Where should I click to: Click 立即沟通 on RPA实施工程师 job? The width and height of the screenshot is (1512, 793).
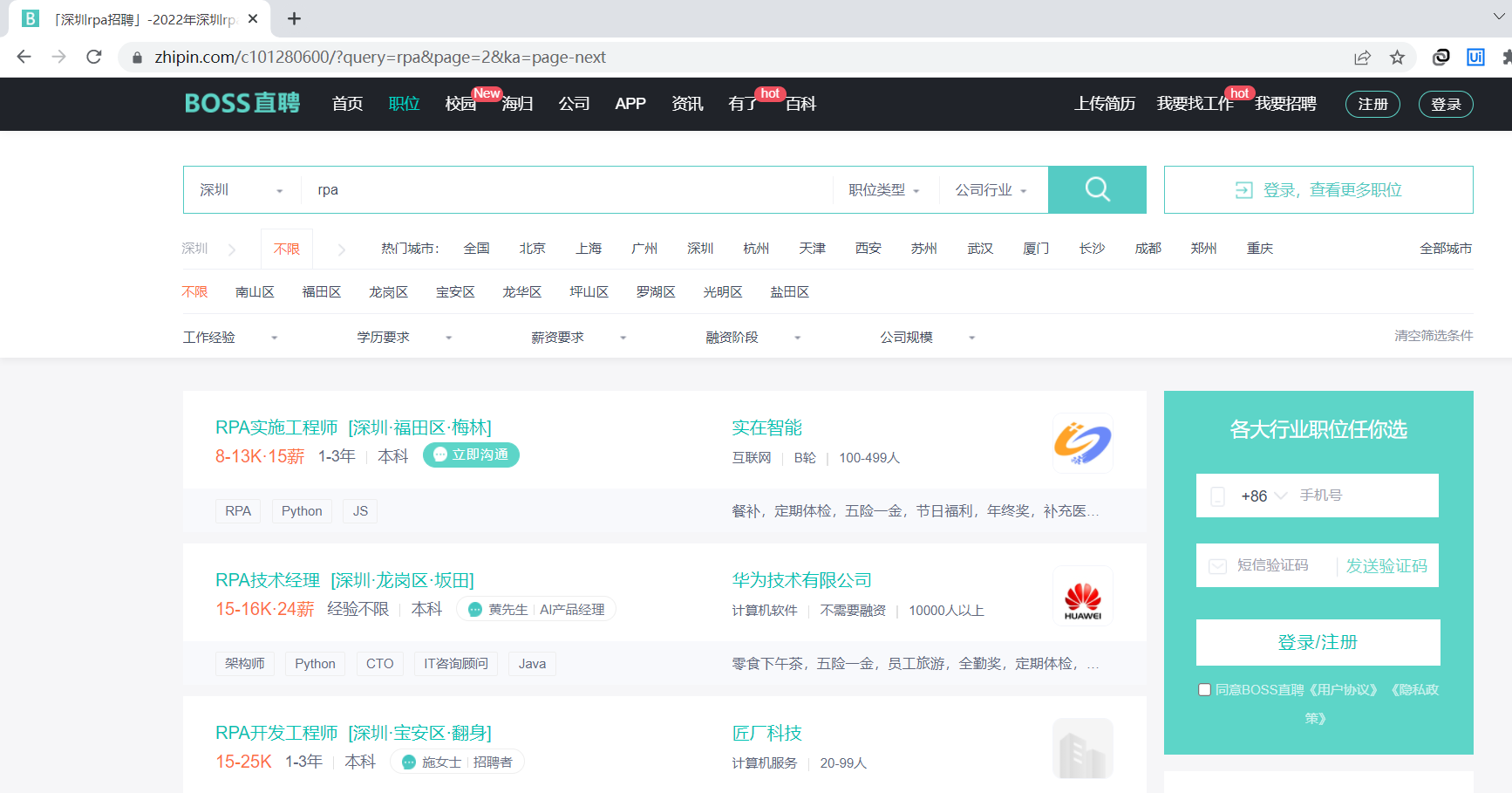click(471, 455)
